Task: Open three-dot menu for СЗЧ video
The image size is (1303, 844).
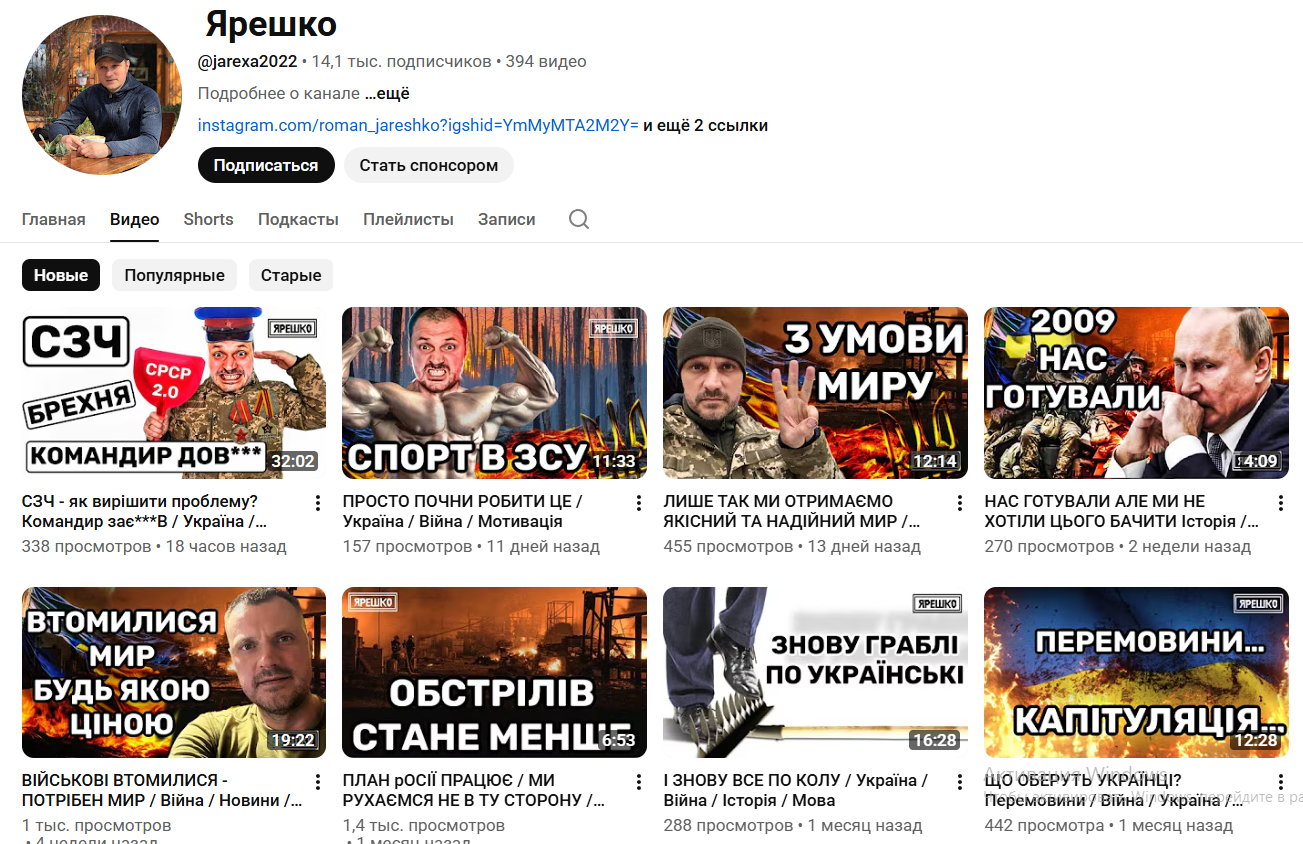Action: [x=317, y=503]
